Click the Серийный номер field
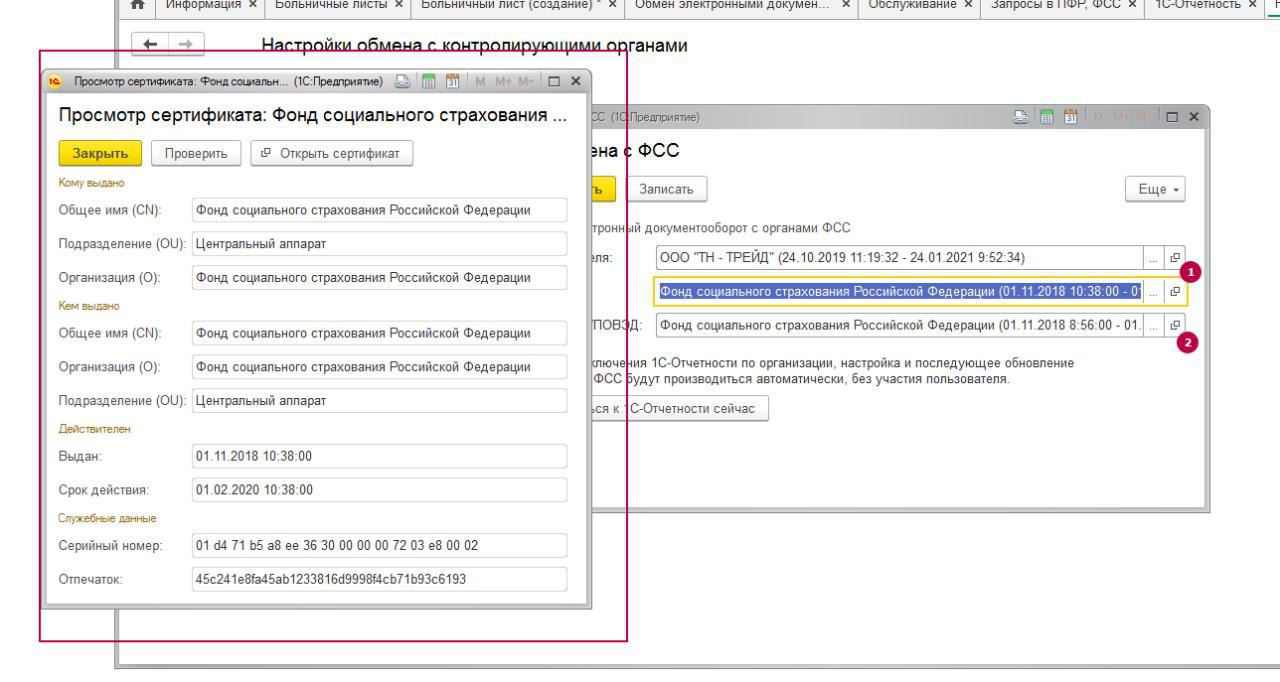 click(378, 545)
